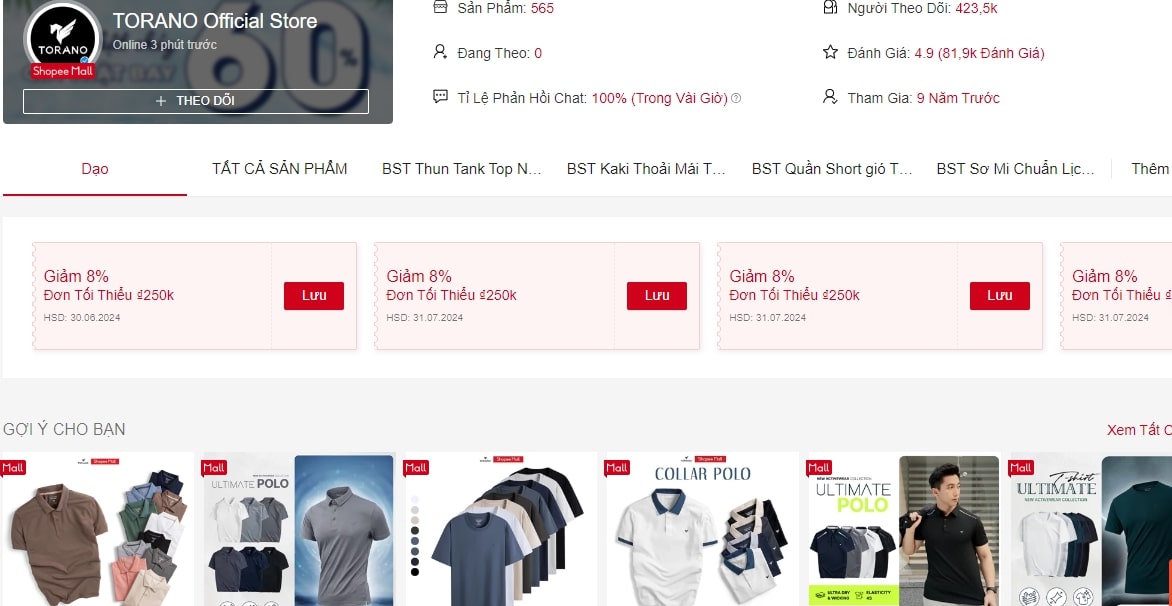Click the star icon beside Đánh Giá
The height and width of the screenshot is (606, 1172).
[x=830, y=52]
